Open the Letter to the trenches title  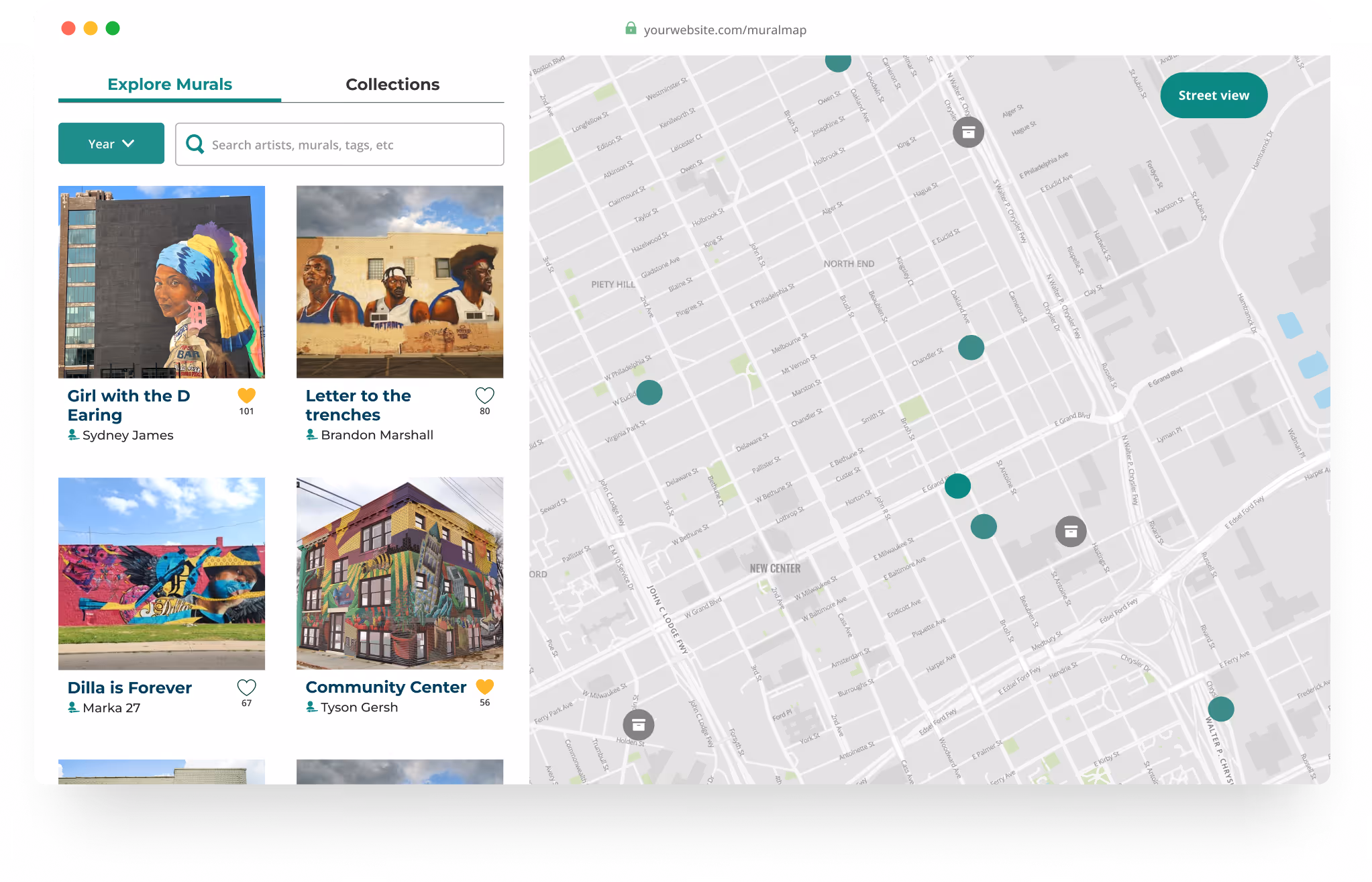(358, 405)
